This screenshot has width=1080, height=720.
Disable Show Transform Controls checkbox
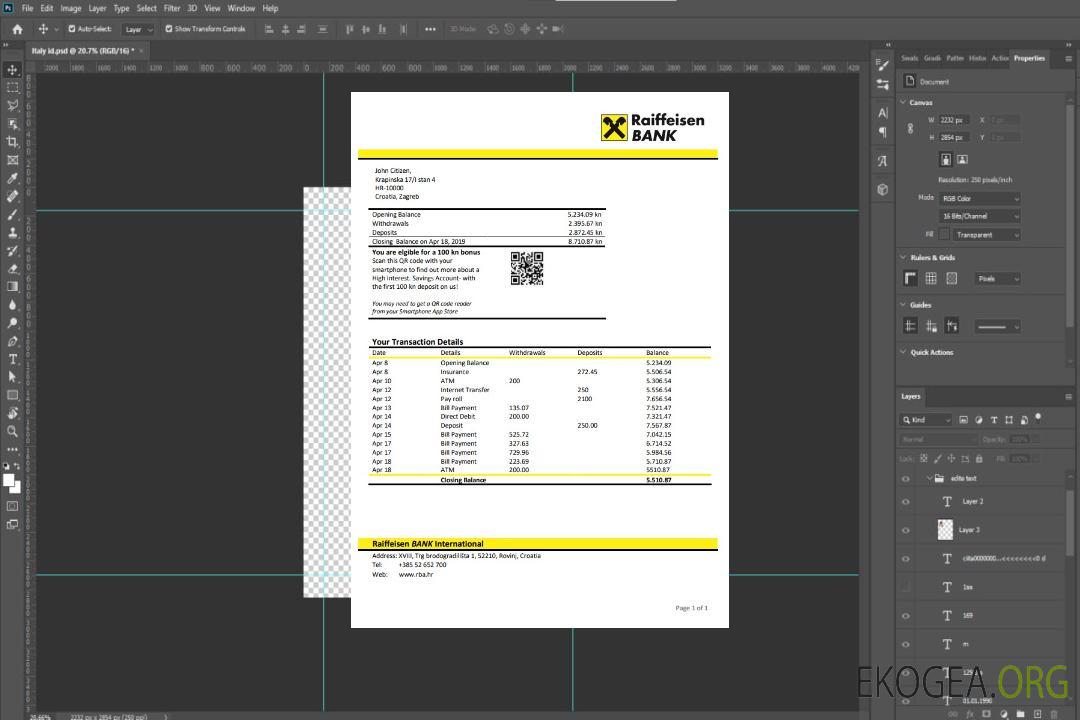point(169,29)
